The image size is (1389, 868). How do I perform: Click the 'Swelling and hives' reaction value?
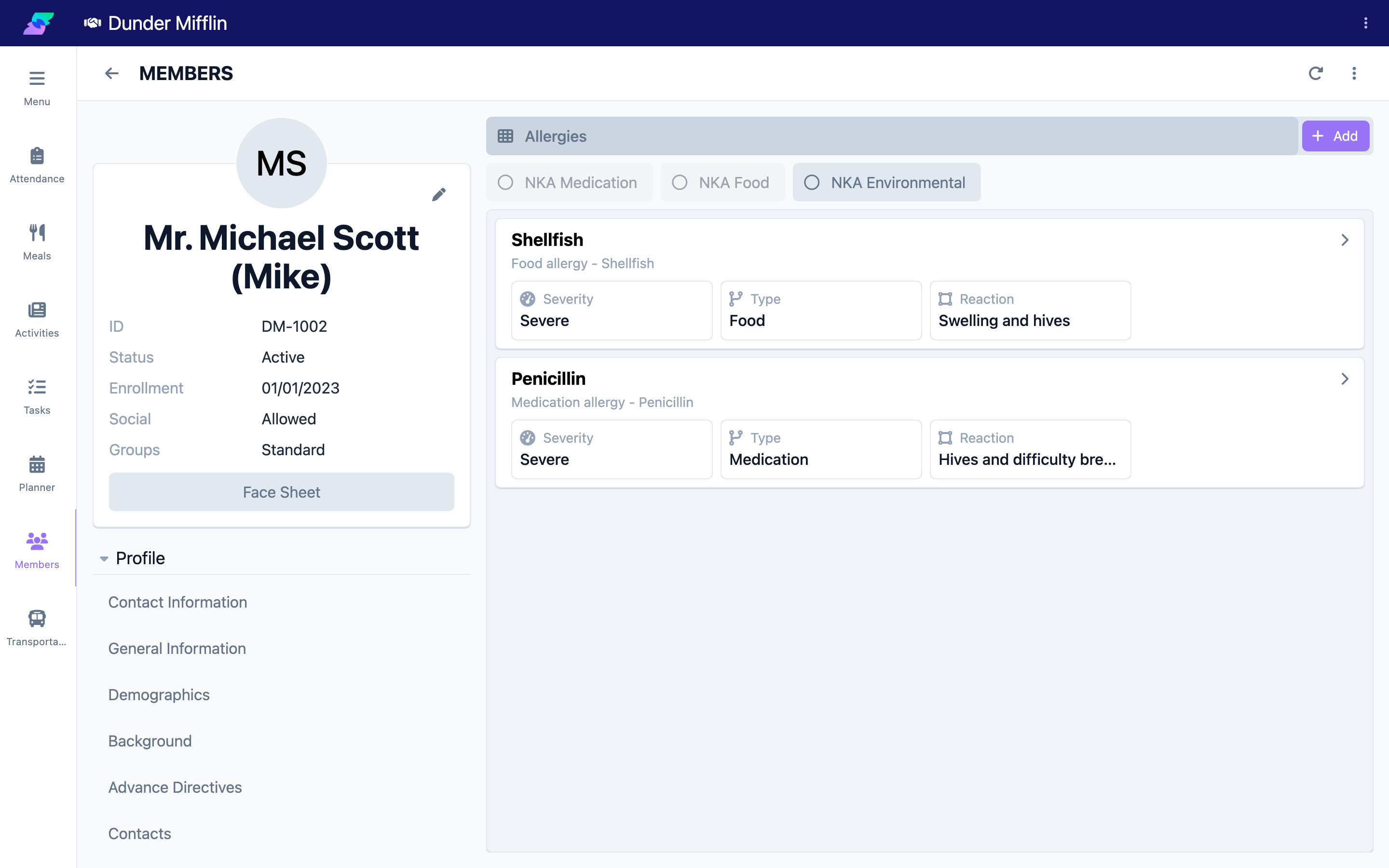point(1004,321)
